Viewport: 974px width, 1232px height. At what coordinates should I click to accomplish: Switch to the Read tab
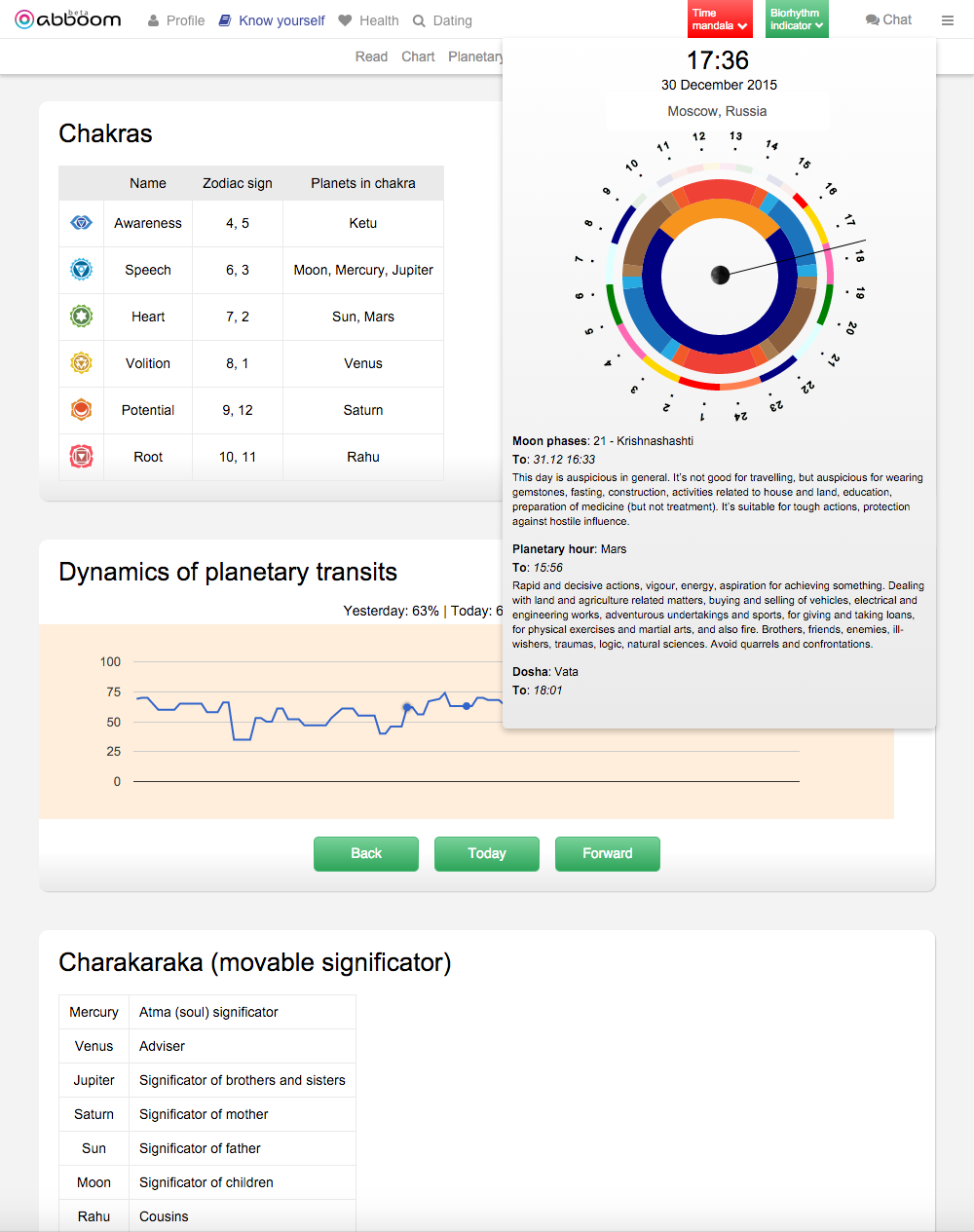371,56
